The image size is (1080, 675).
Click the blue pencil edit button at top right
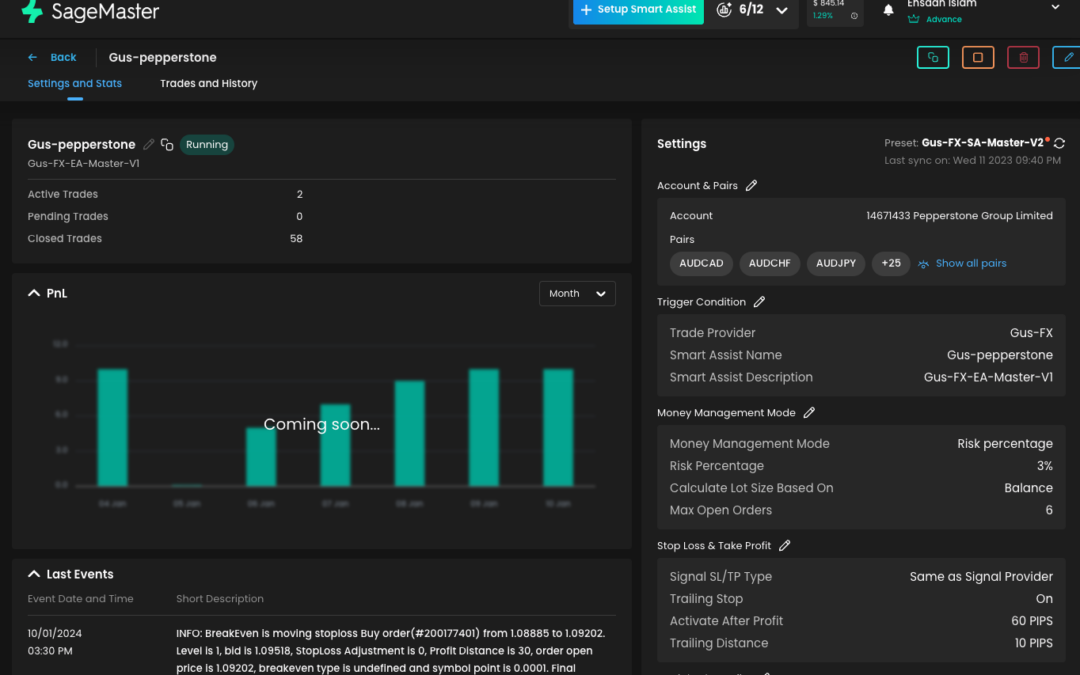coord(1067,58)
